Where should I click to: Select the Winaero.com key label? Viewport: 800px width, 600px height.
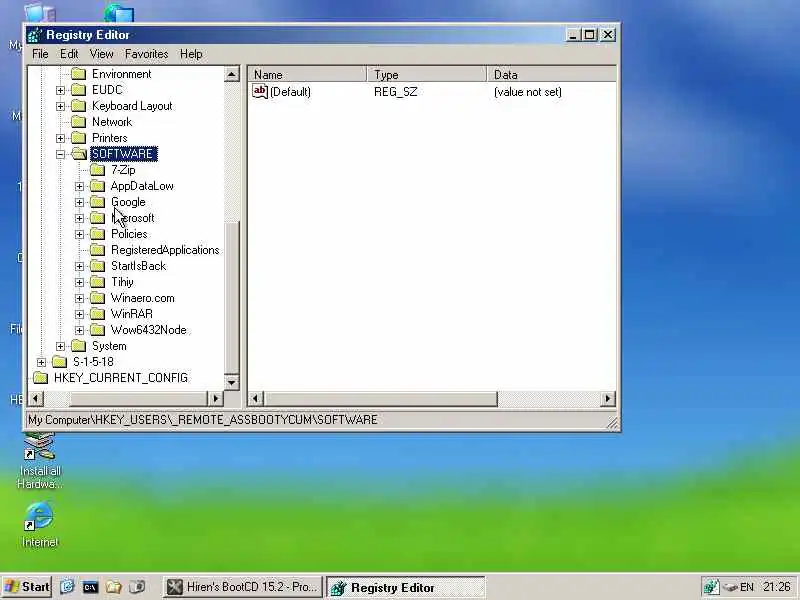[142, 298]
